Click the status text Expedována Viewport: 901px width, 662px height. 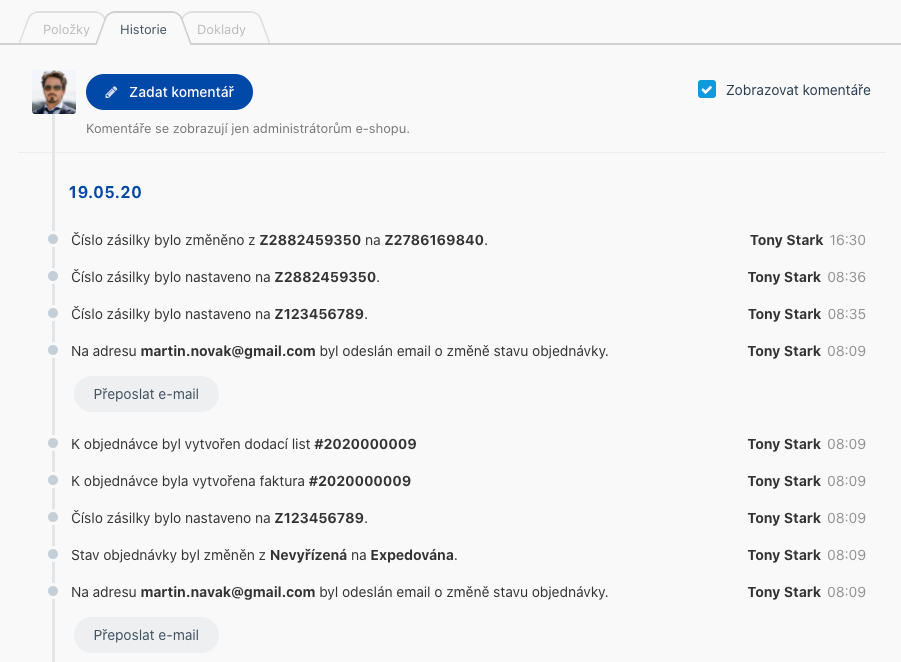412,555
